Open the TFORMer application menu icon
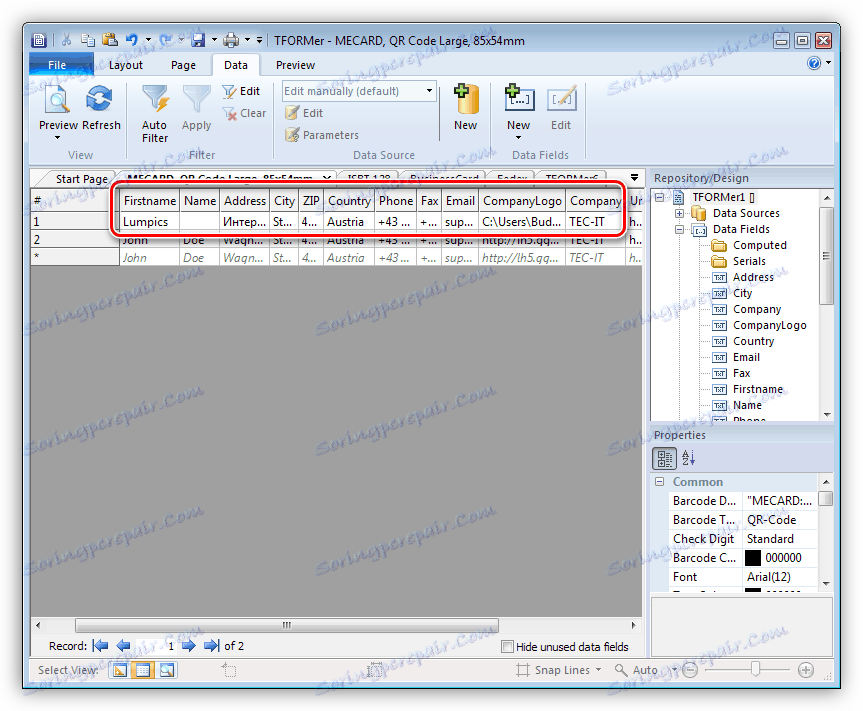Image resolution: width=863 pixels, height=711 pixels. click(39, 40)
